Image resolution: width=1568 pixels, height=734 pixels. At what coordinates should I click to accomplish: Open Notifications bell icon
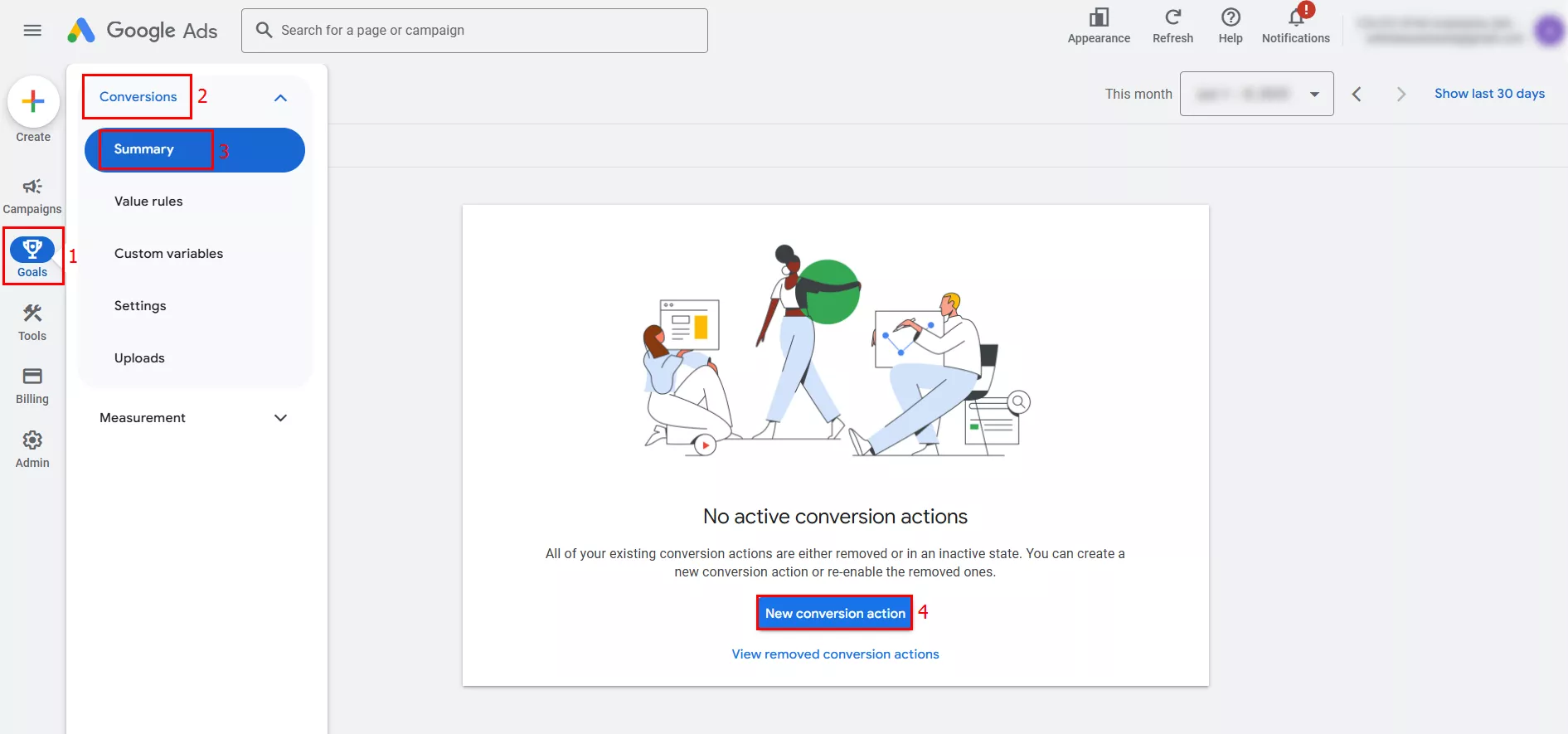(x=1295, y=18)
